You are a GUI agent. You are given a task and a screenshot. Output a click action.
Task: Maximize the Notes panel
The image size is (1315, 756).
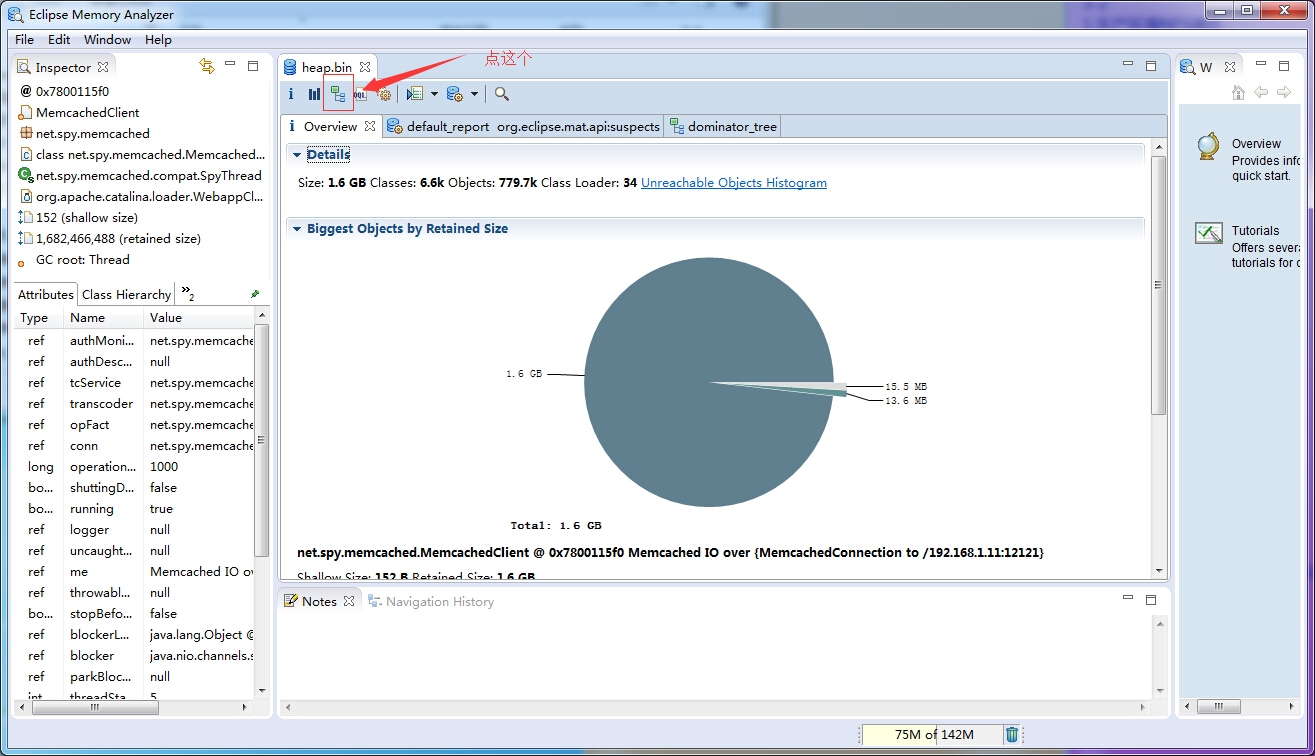[1151, 600]
